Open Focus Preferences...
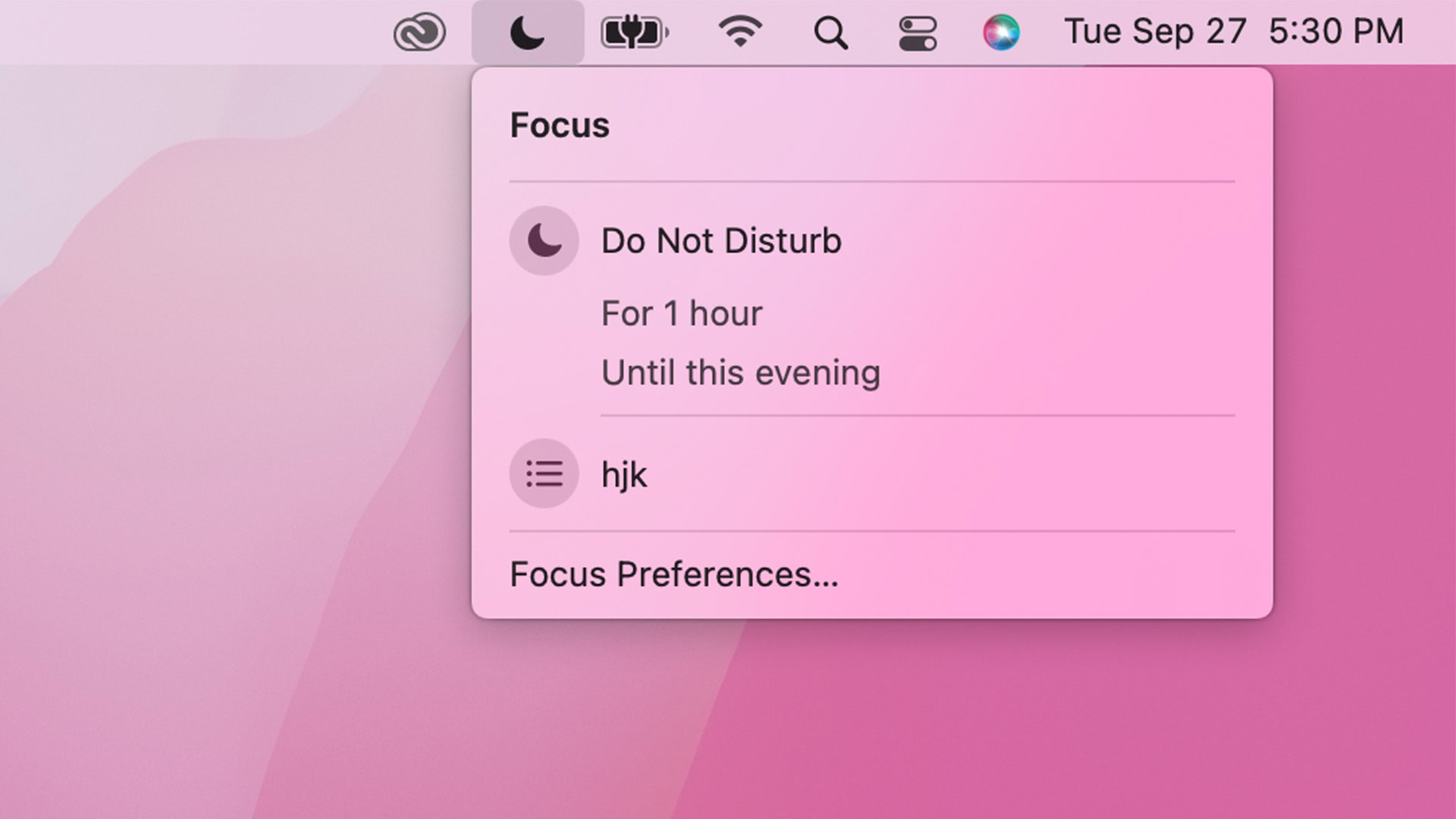Image resolution: width=1456 pixels, height=819 pixels. click(x=673, y=574)
